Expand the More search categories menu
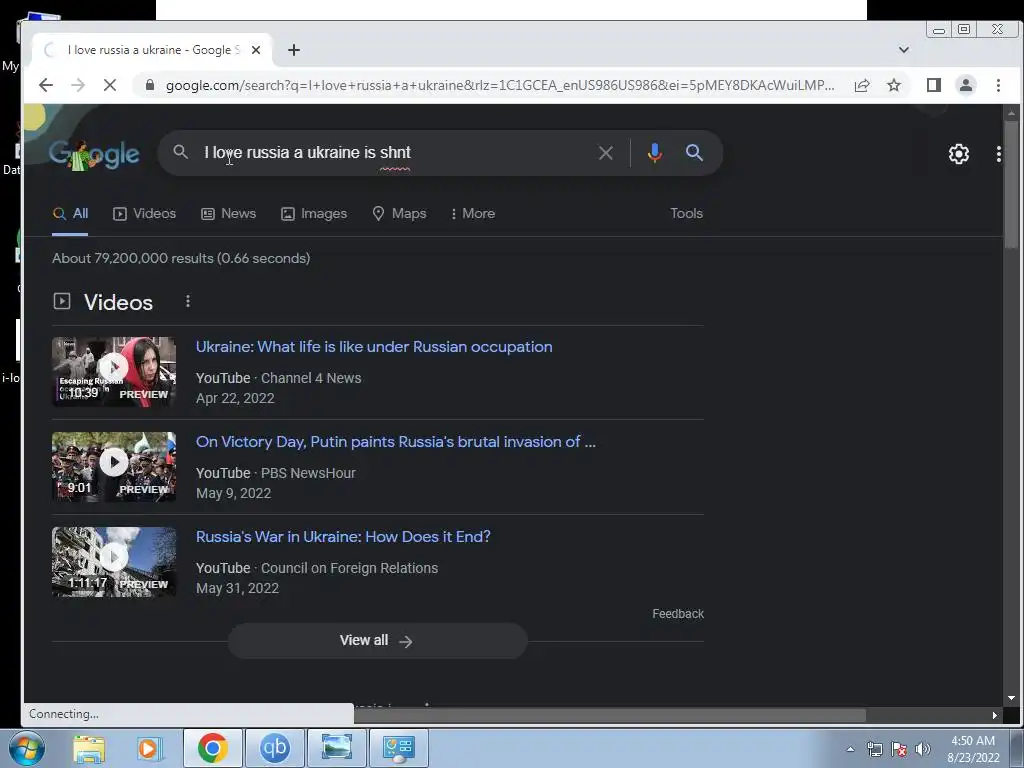The height and width of the screenshot is (768, 1024). click(473, 214)
